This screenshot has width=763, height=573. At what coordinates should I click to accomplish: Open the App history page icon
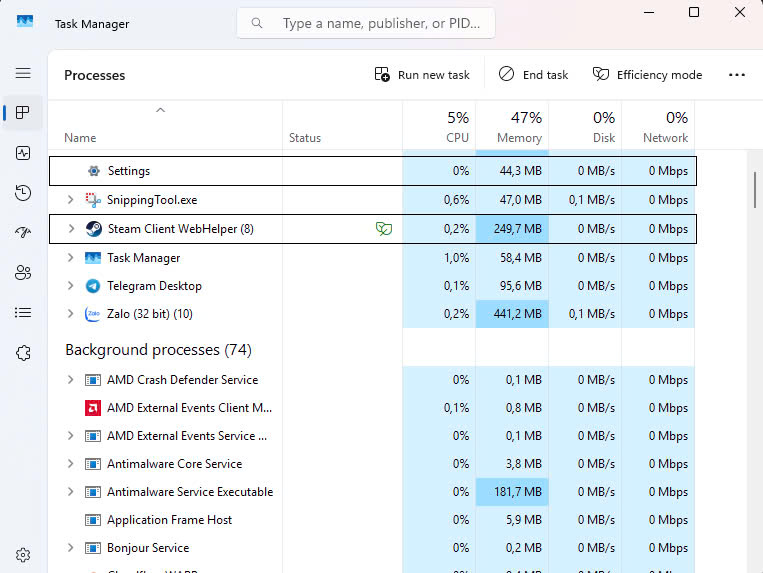(x=23, y=193)
